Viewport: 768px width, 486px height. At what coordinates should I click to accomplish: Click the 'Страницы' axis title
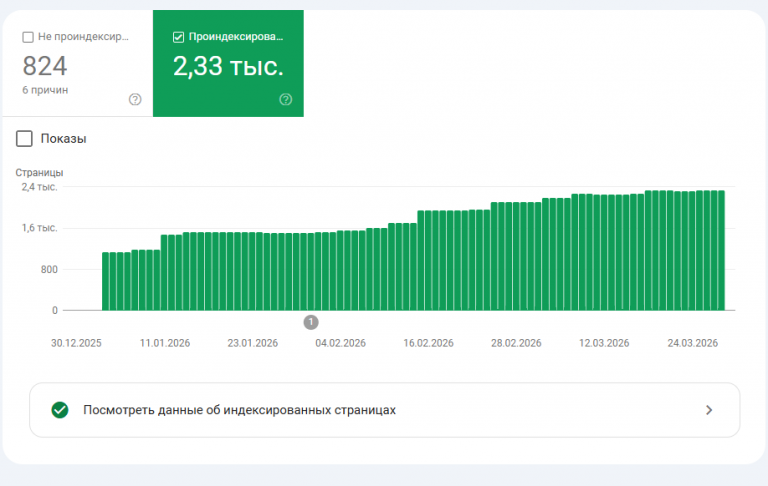39,172
